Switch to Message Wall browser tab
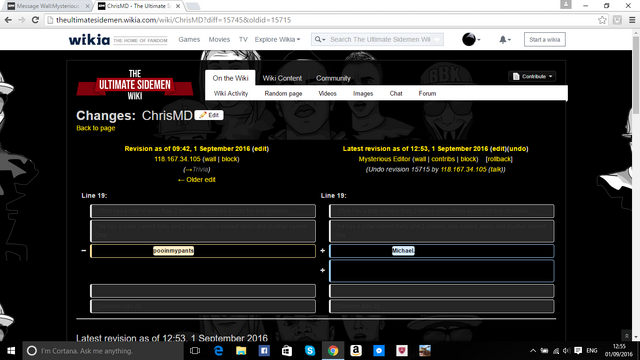This screenshot has height=360, width=640. (x=48, y=6)
